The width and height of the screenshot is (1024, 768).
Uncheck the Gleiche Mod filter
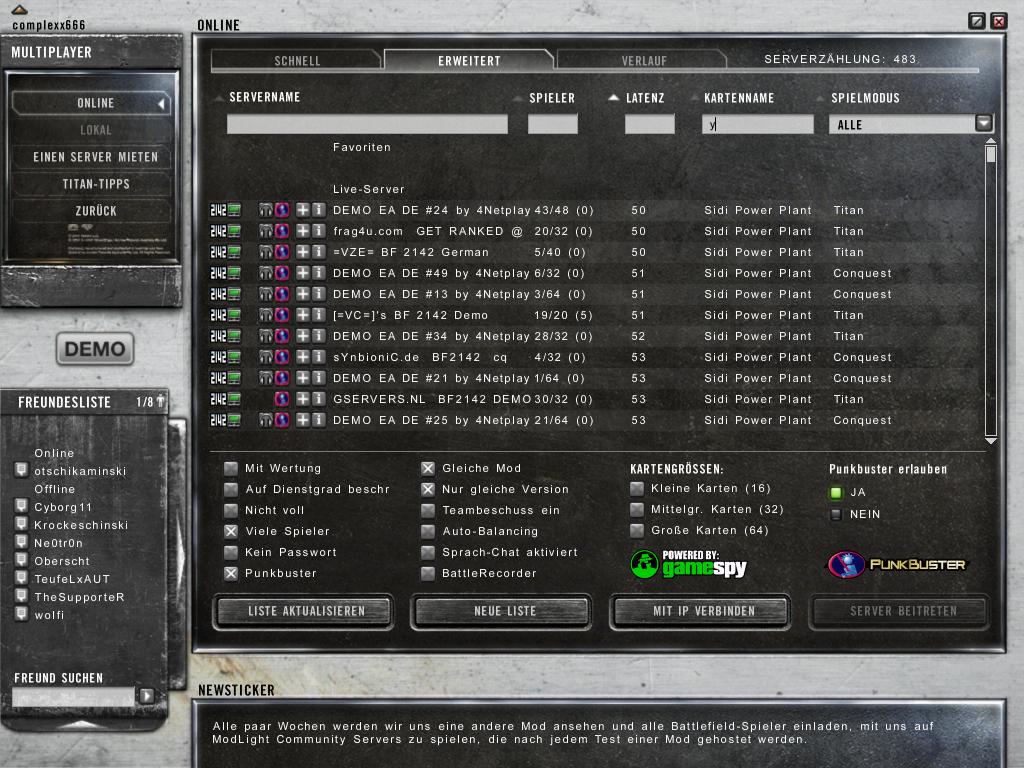click(428, 468)
